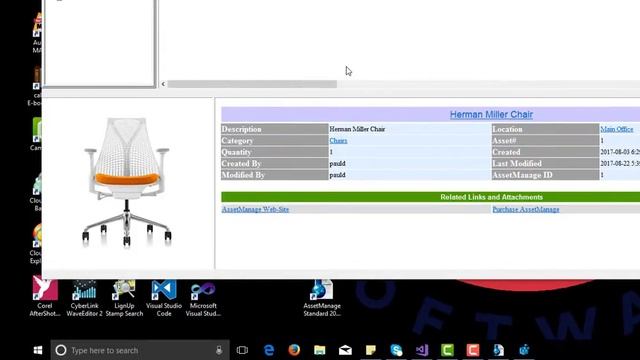Click the Description value Herman Miller Chair
Image resolution: width=640 pixels, height=360 pixels.
pyautogui.click(x=357, y=129)
